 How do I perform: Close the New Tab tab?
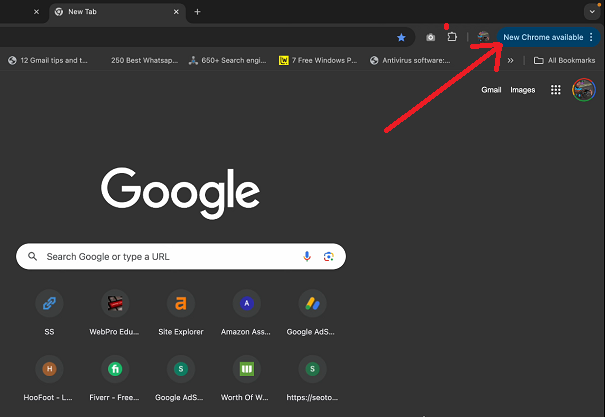(x=176, y=12)
